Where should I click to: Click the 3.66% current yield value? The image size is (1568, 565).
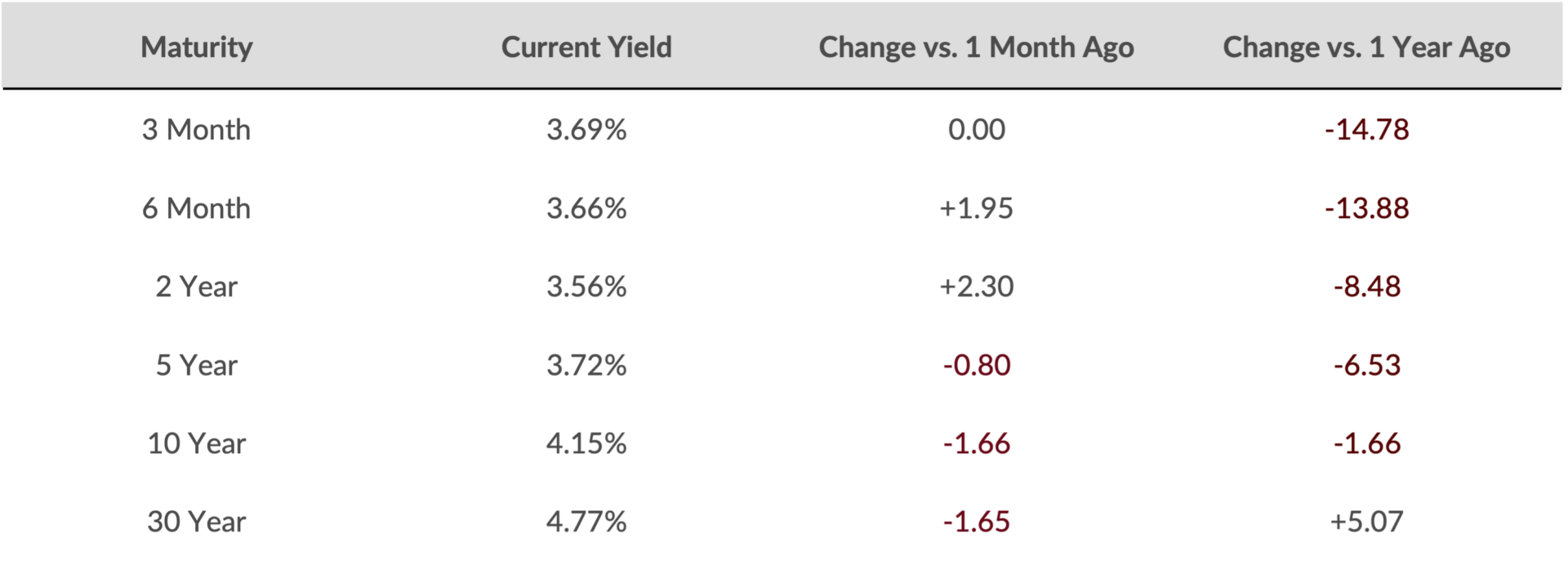(x=586, y=208)
